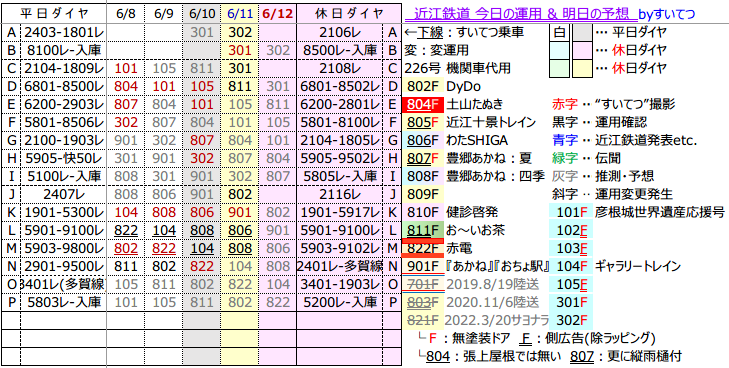Click the 5903-9800レ weekday cell
The height and width of the screenshot is (368, 729).
64,249
